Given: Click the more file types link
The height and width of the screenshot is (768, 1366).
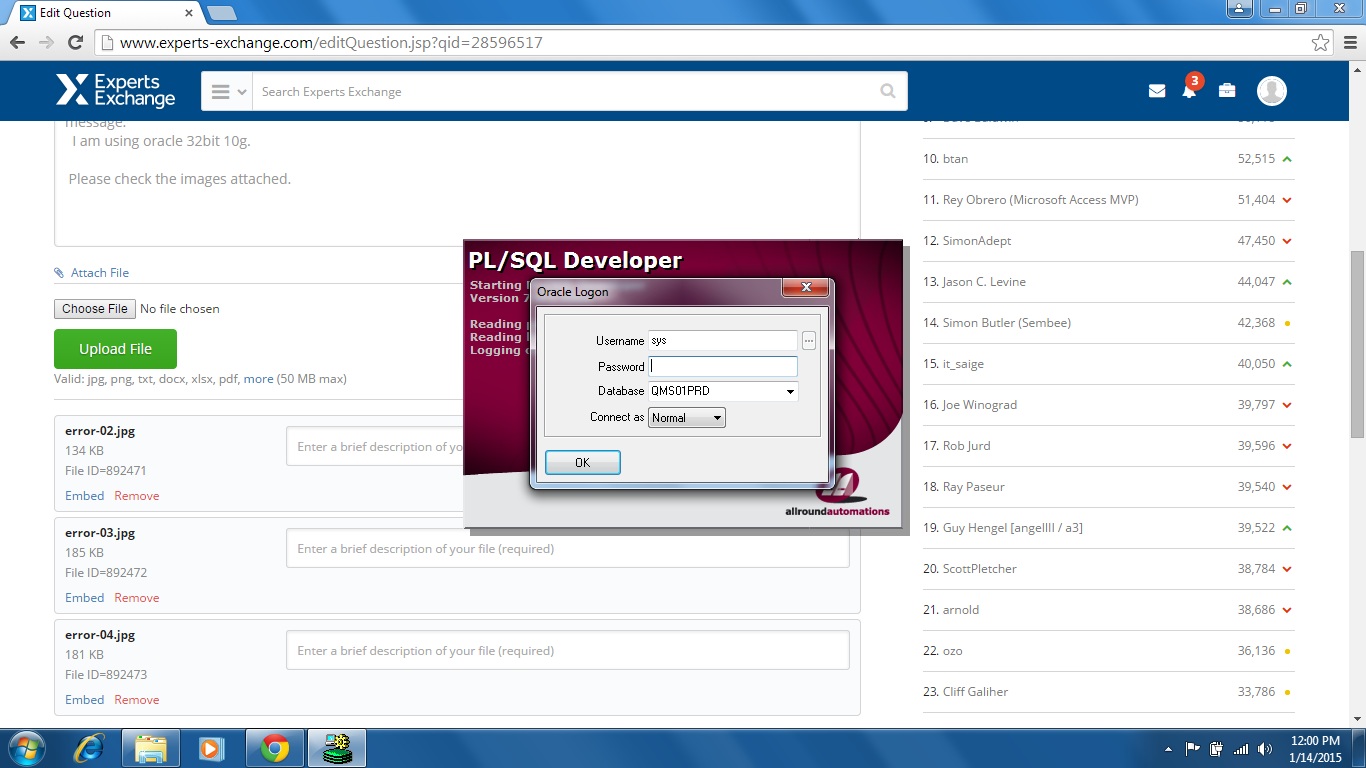Looking at the screenshot, I should pos(258,379).
